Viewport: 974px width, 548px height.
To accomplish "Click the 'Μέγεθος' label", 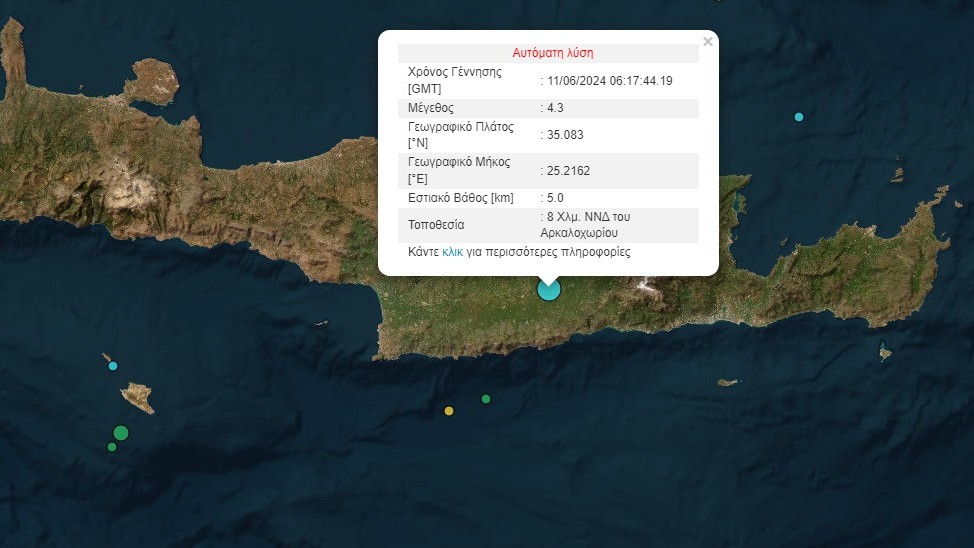I will (430, 108).
